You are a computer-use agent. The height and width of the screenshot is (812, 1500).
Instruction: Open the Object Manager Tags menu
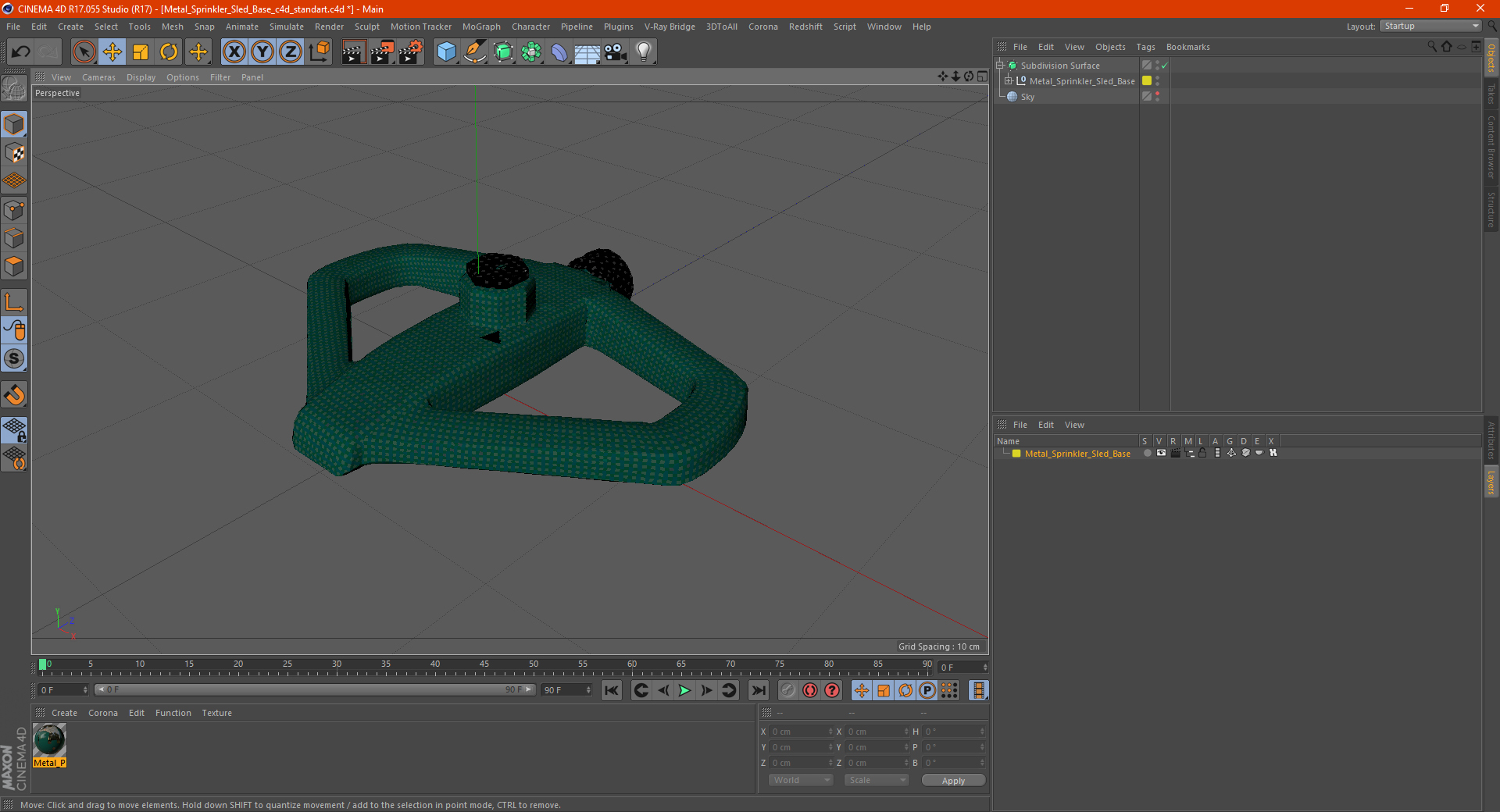click(x=1145, y=47)
